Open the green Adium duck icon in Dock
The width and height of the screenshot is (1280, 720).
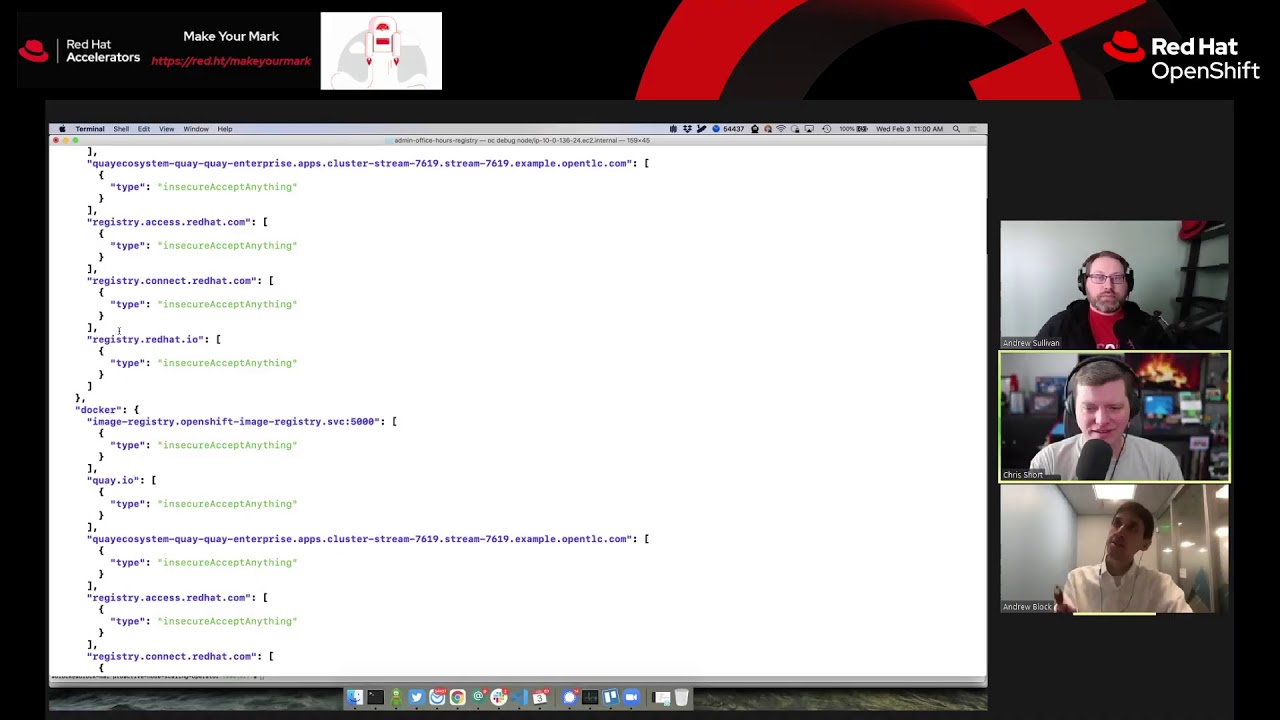coord(396,697)
